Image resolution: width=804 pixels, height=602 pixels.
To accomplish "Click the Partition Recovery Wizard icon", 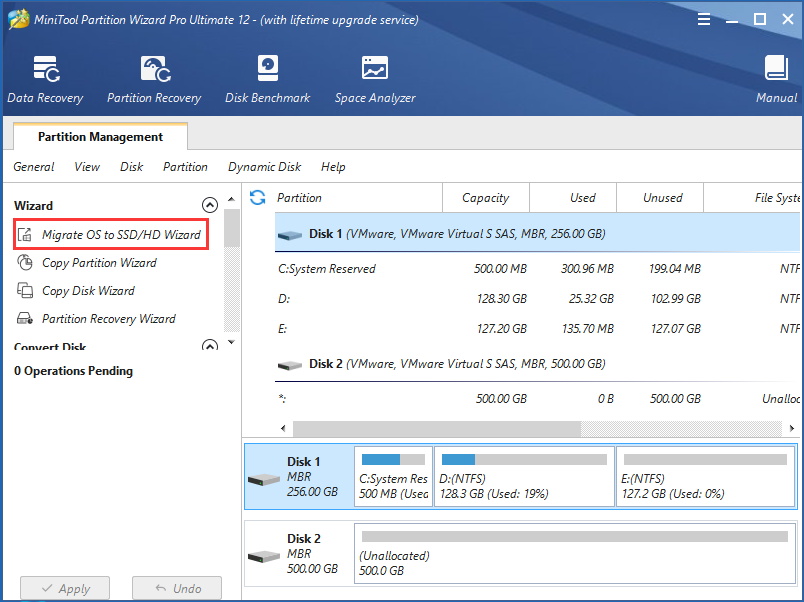I will point(25,318).
